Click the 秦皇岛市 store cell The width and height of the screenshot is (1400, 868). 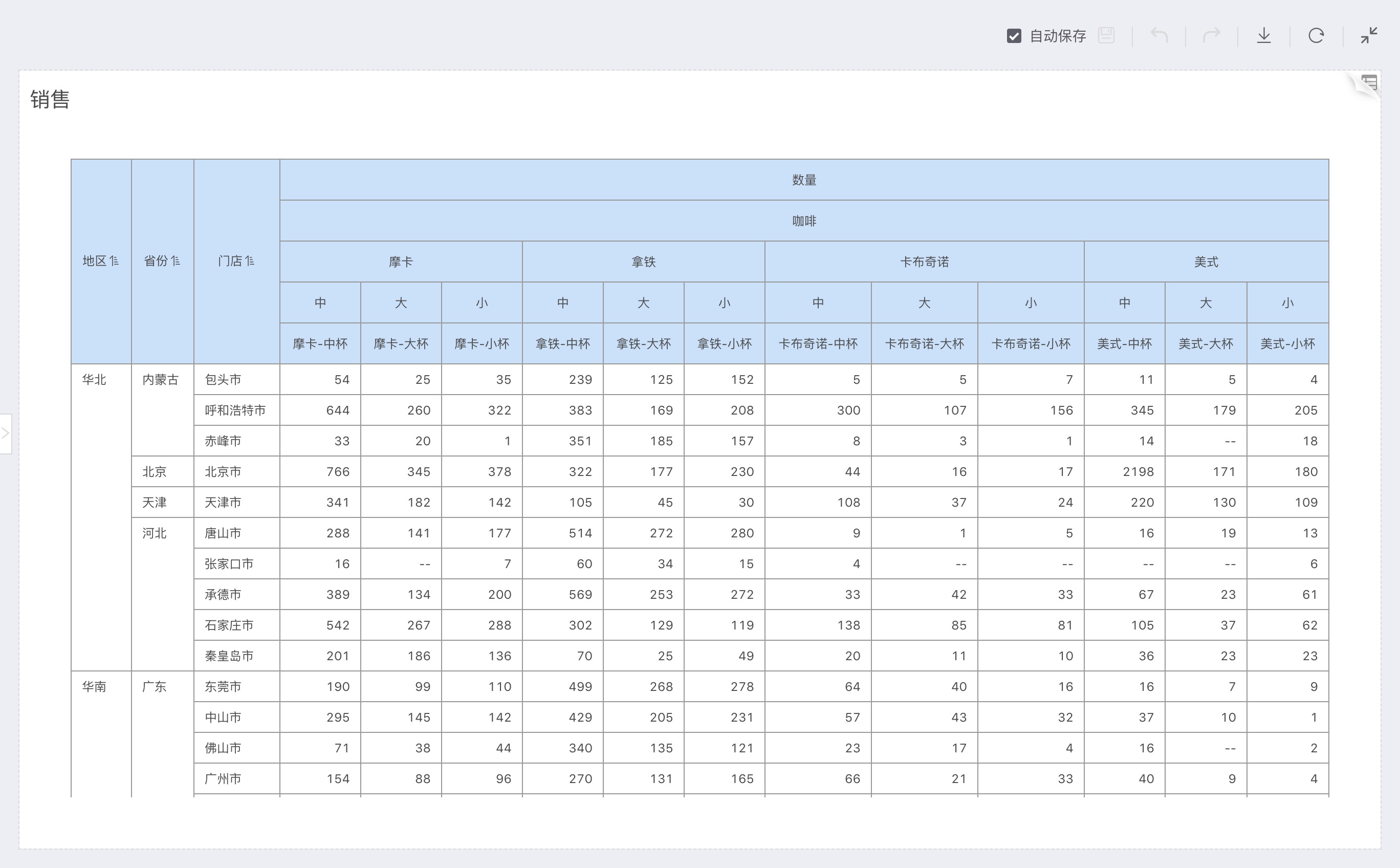(x=236, y=656)
